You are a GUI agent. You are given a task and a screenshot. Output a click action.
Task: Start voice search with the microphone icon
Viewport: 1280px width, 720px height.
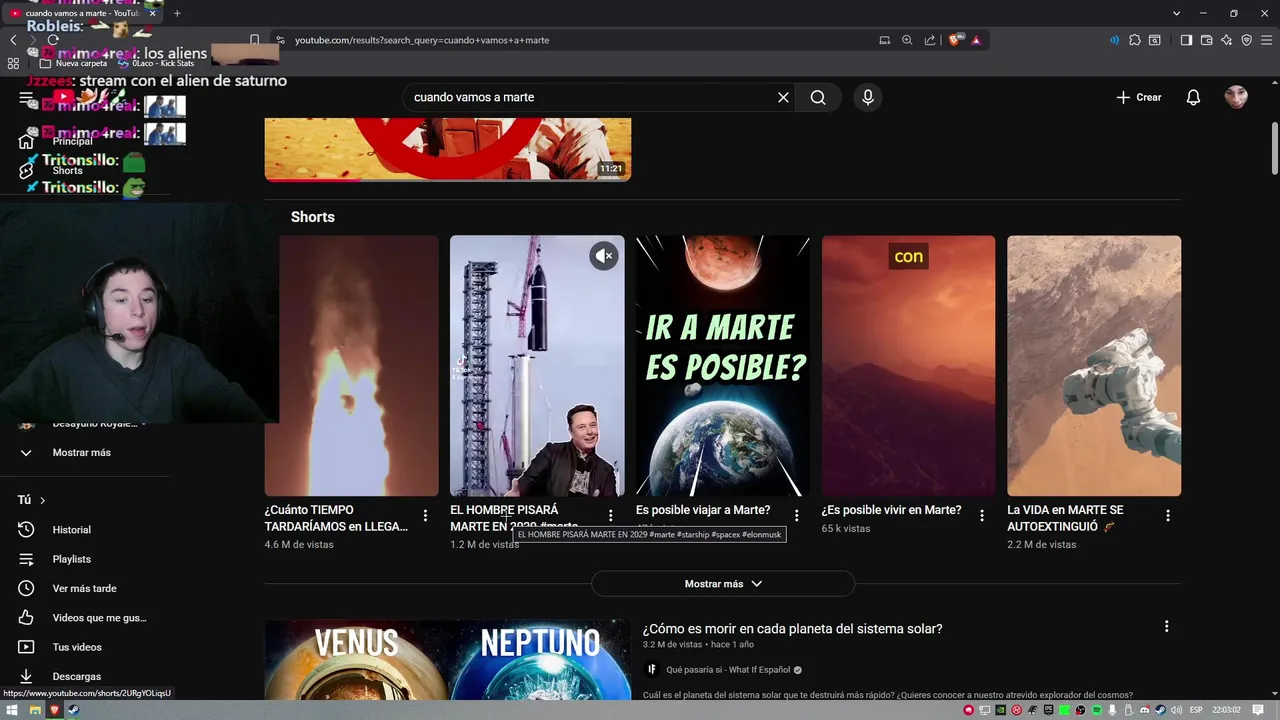click(868, 97)
